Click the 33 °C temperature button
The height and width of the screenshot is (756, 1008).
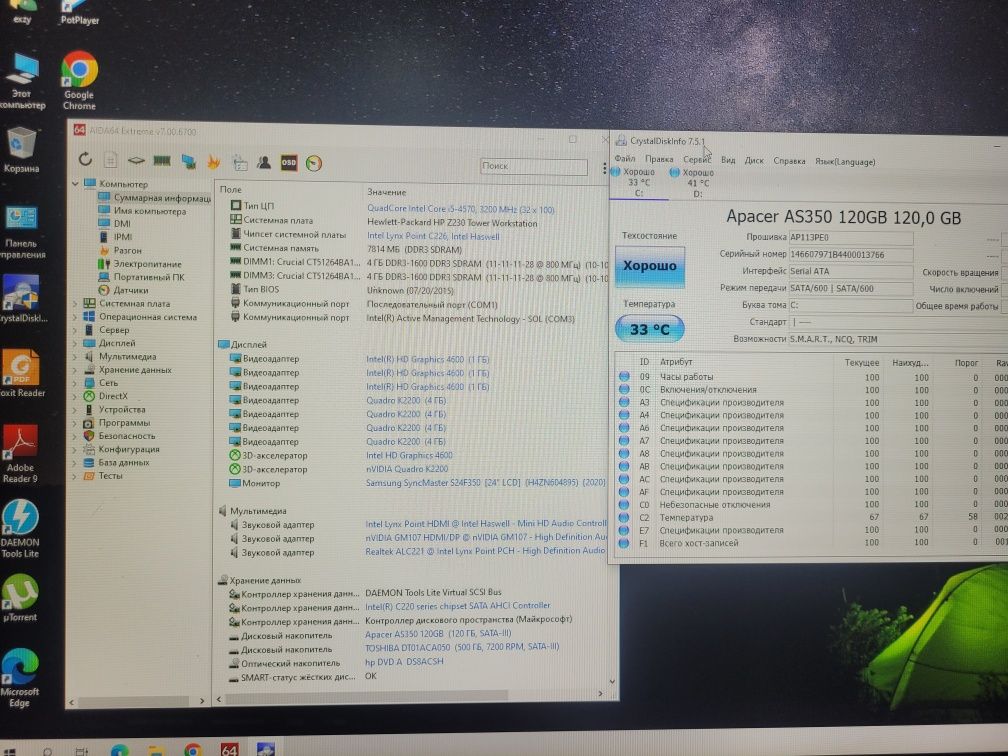[649, 329]
